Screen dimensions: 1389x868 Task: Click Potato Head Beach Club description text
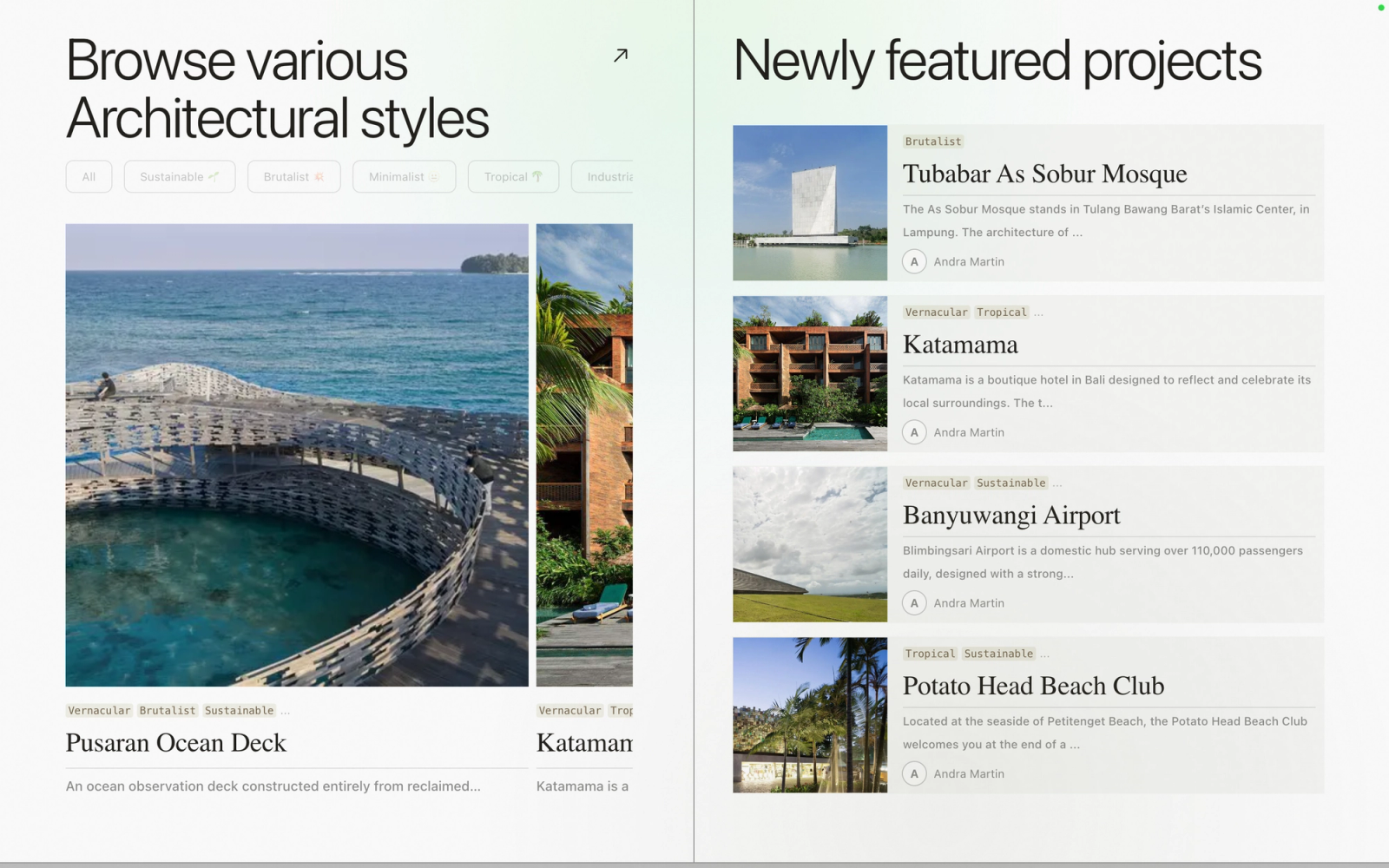point(1105,733)
